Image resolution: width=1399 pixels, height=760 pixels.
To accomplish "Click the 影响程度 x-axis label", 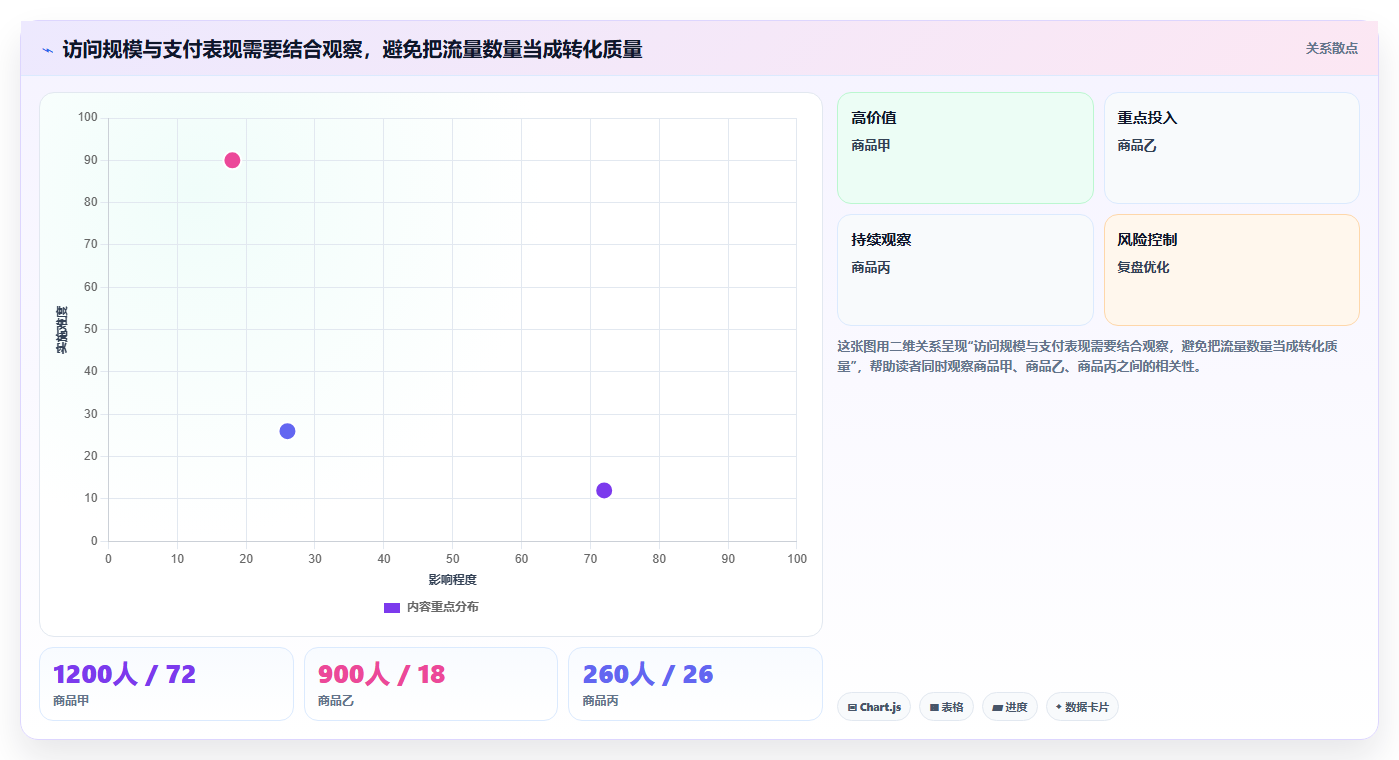I will 452,580.
